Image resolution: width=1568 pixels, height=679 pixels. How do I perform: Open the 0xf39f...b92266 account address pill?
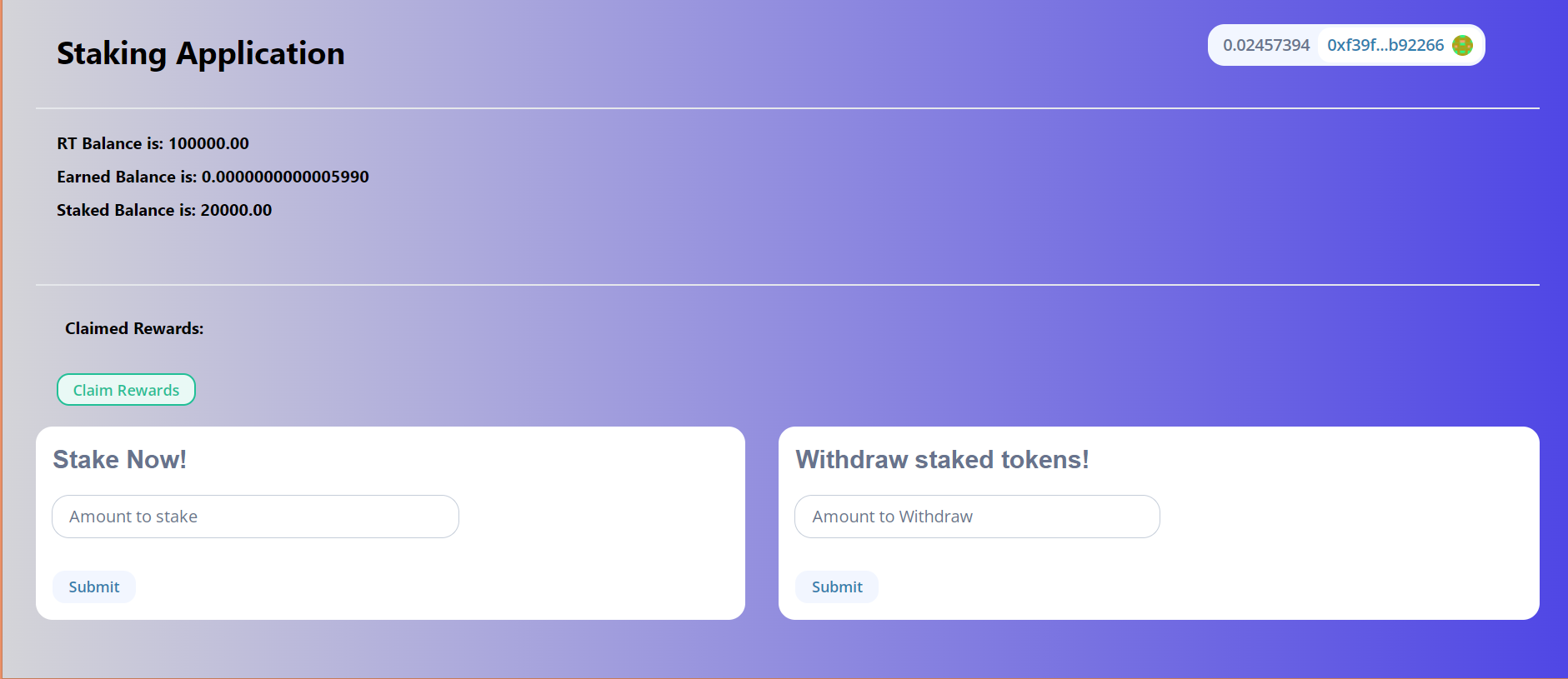tap(1385, 45)
